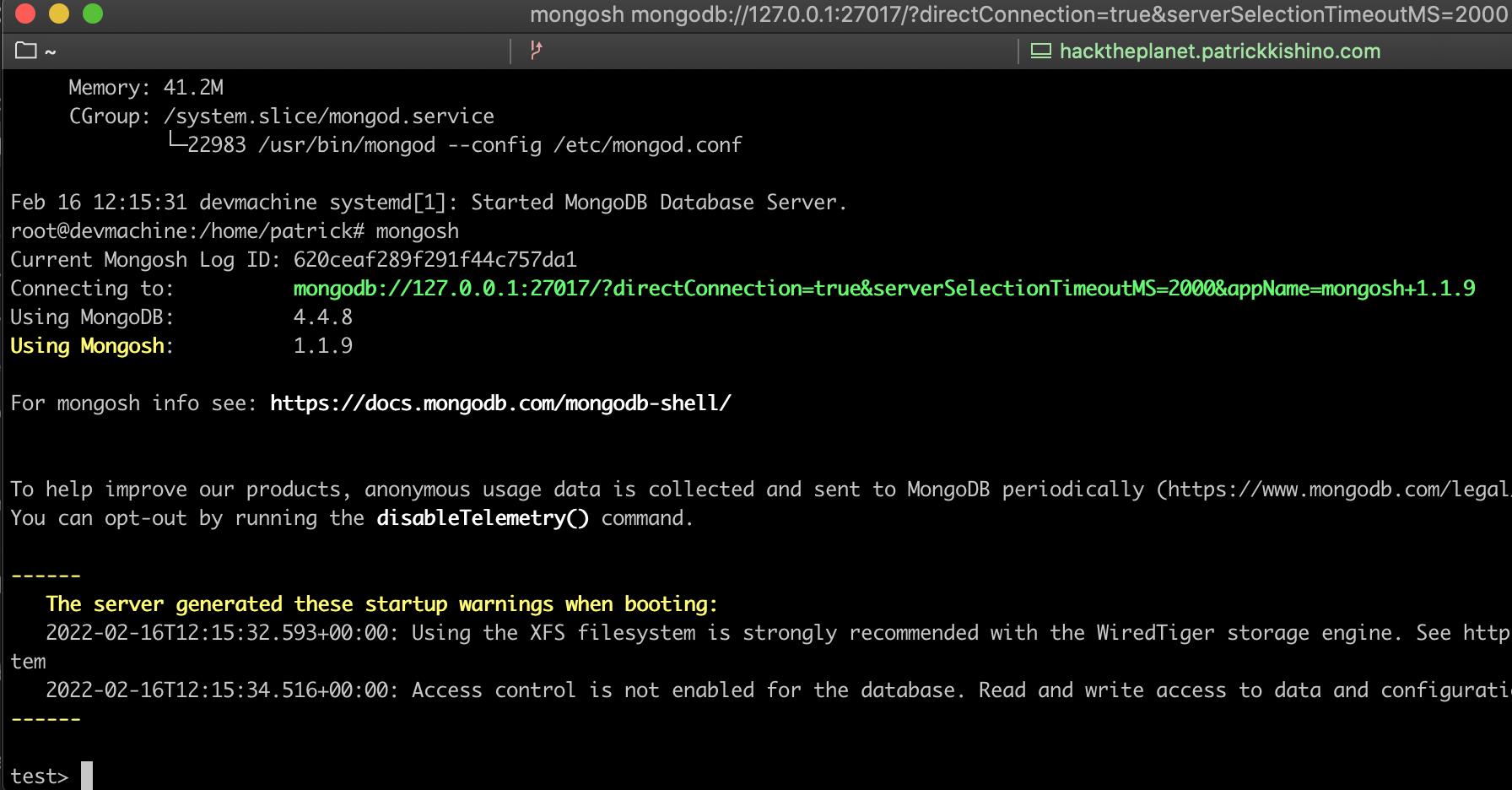Screen dimensions: 1512x790
Task: Click the XFS filesystem warning line
Action: (777, 632)
